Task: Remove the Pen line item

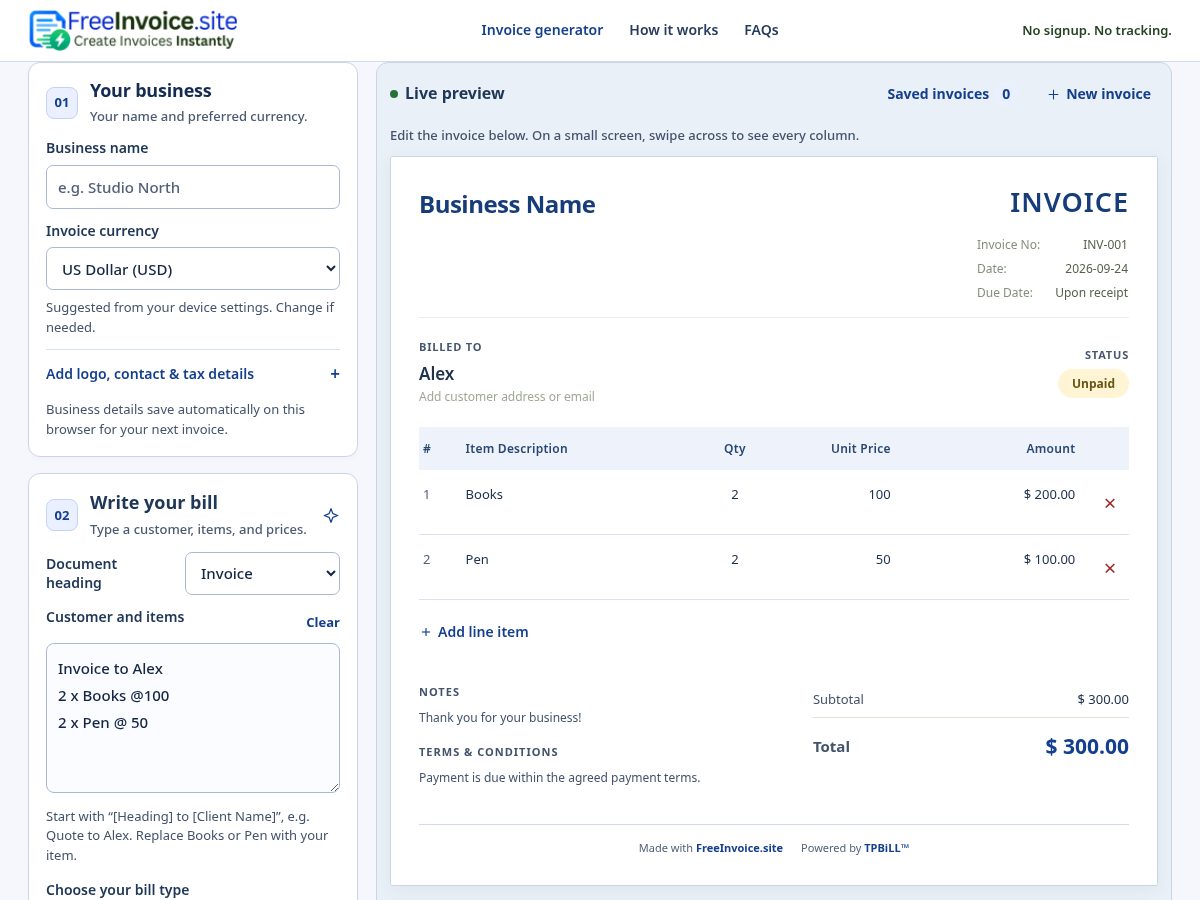Action: (1109, 568)
